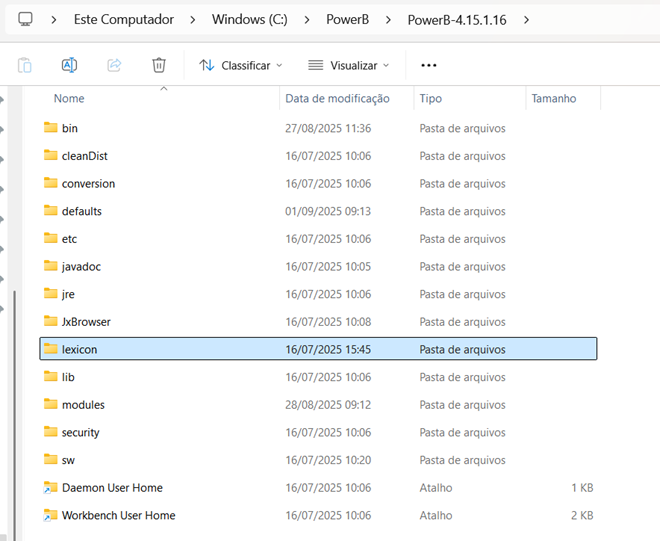Open the three-dots more options menu

(x=428, y=65)
